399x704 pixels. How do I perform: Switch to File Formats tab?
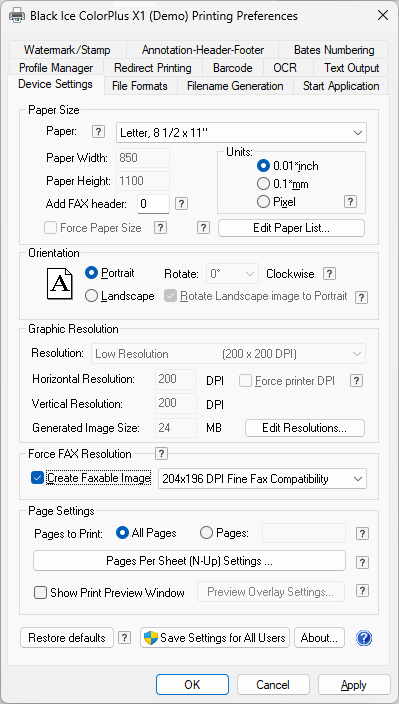[x=140, y=86]
